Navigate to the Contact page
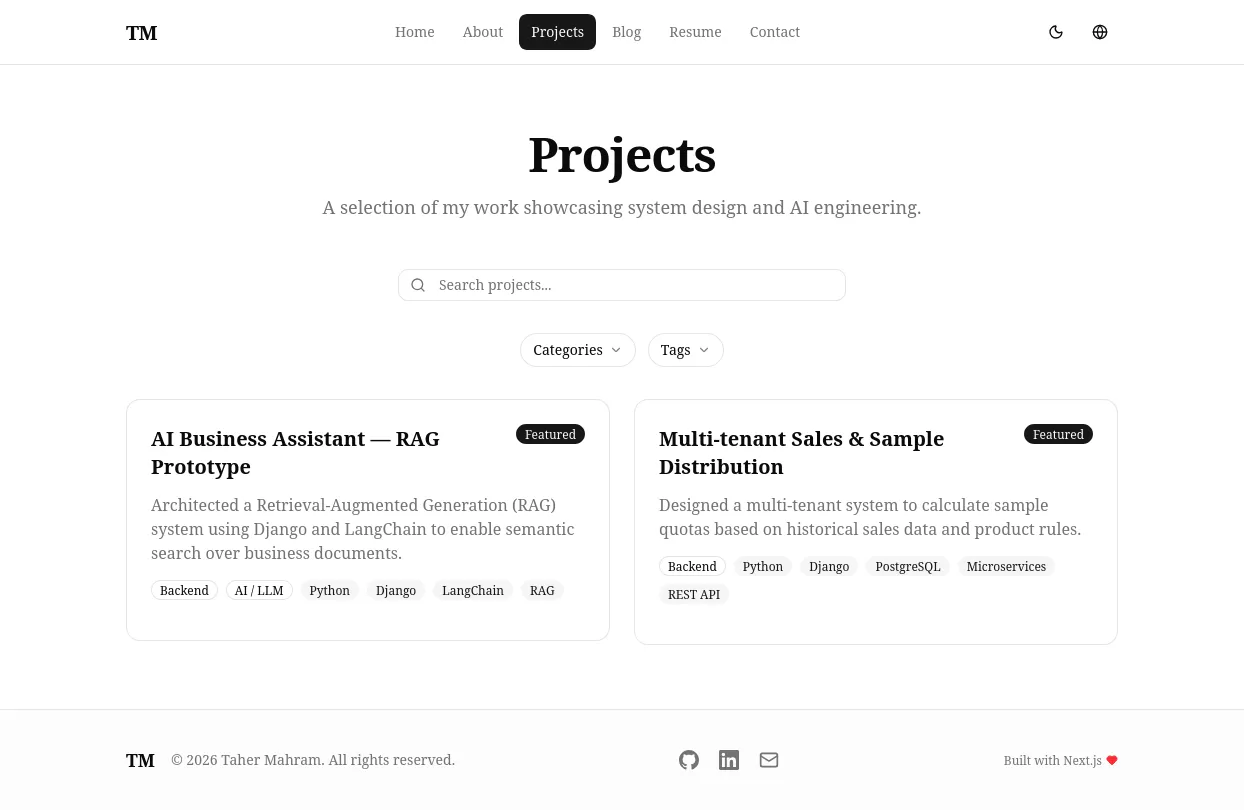This screenshot has width=1244, height=810. [x=775, y=32]
